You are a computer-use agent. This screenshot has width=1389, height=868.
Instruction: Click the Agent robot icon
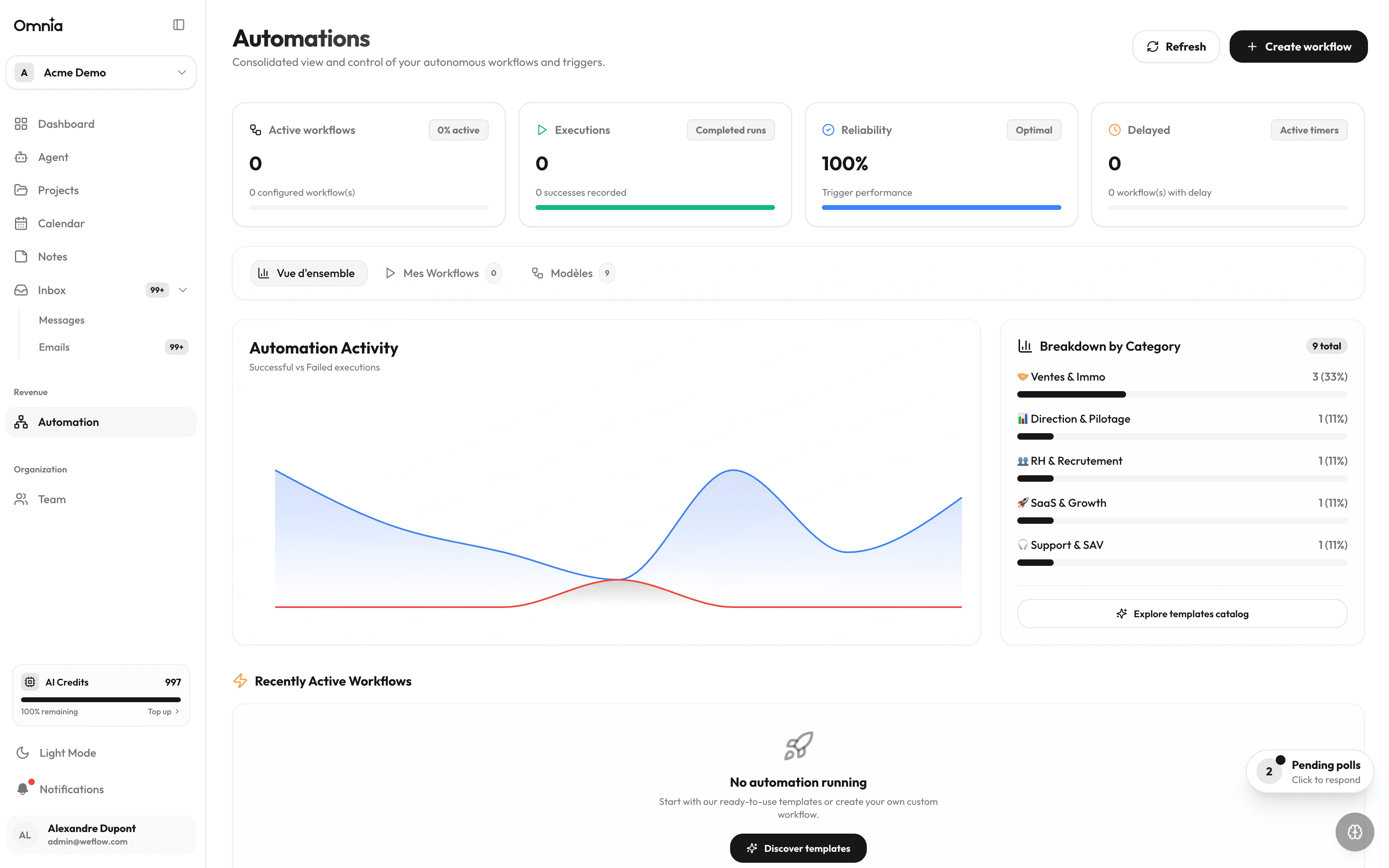coord(21,157)
